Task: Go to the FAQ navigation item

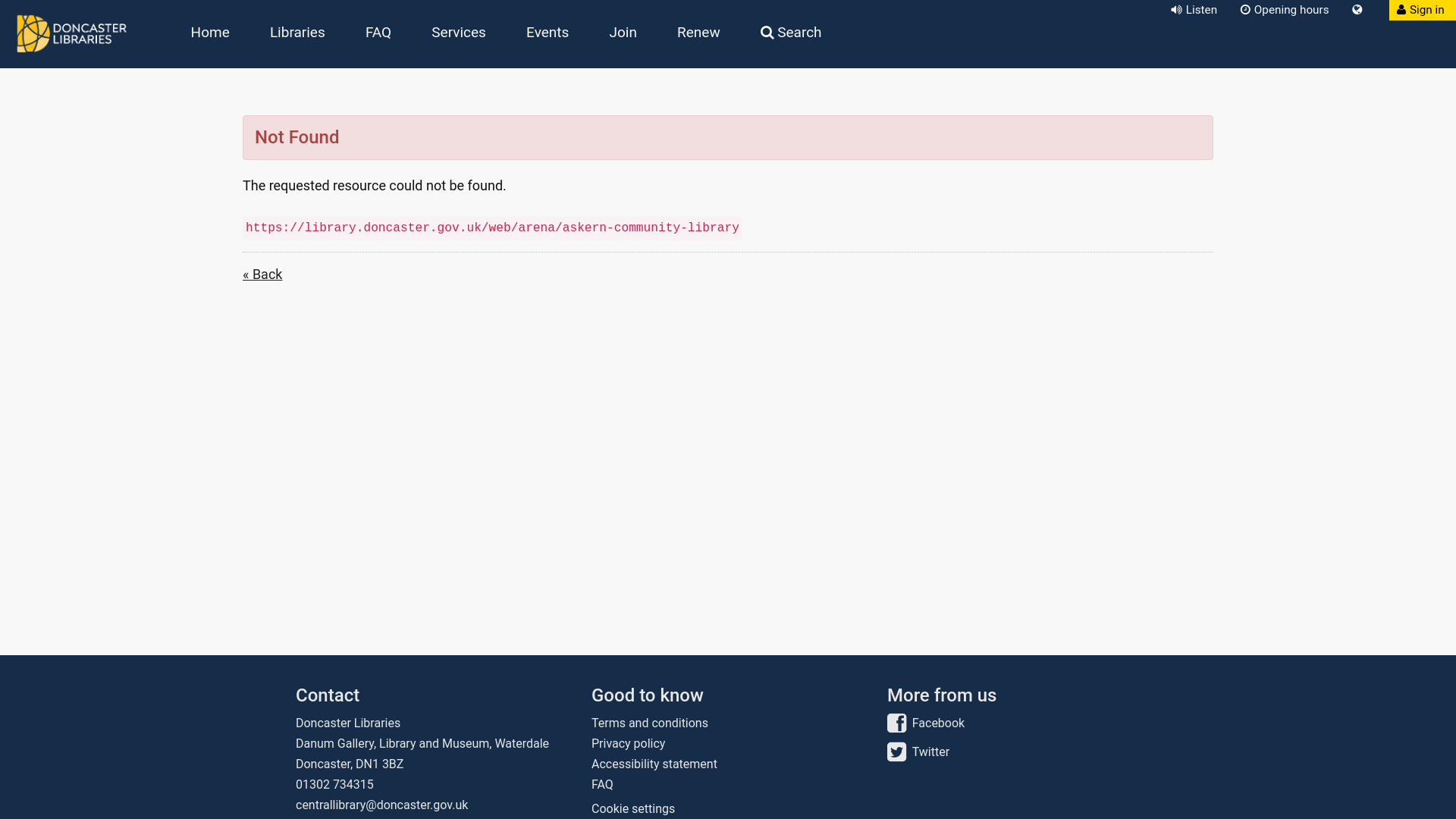Action: click(x=378, y=33)
